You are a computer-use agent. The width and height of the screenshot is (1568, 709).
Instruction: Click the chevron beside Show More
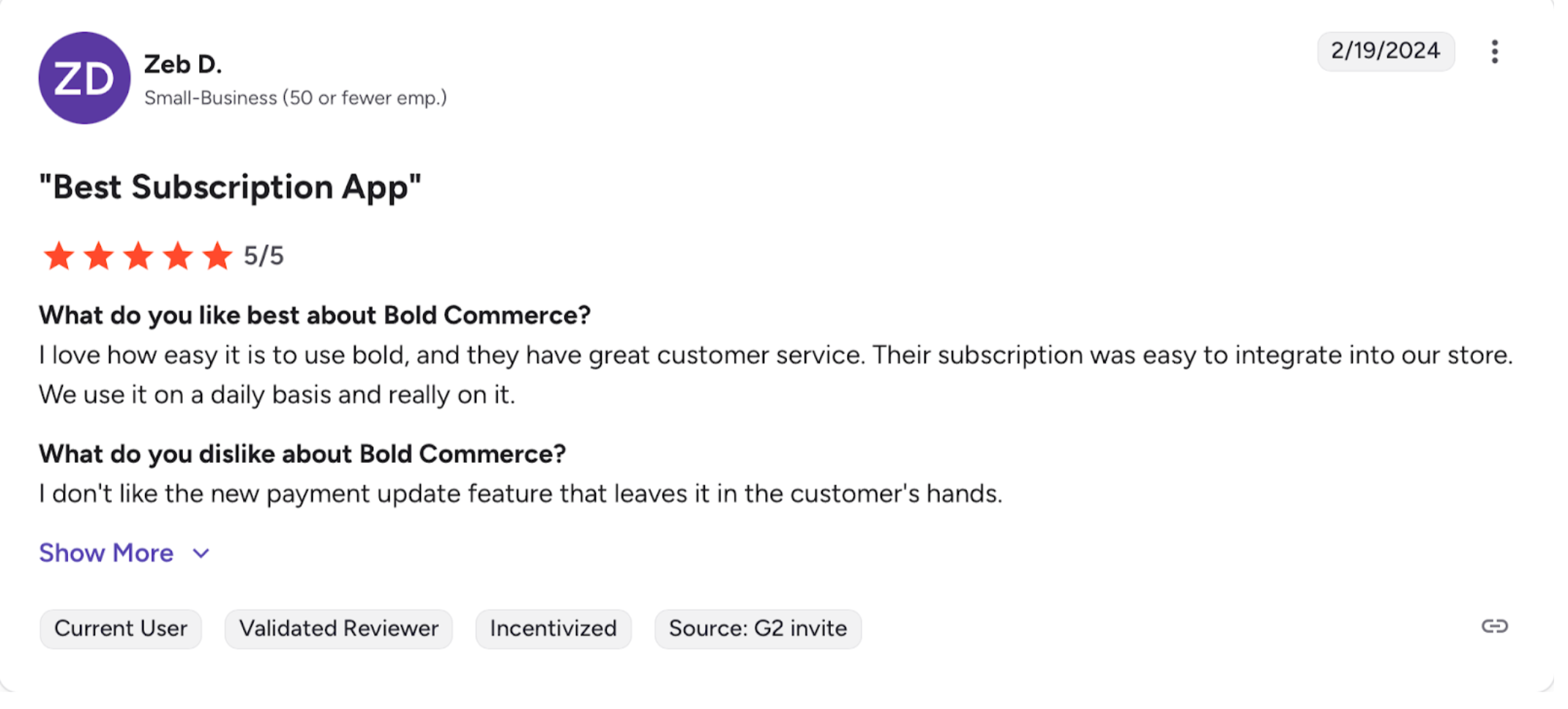201,554
